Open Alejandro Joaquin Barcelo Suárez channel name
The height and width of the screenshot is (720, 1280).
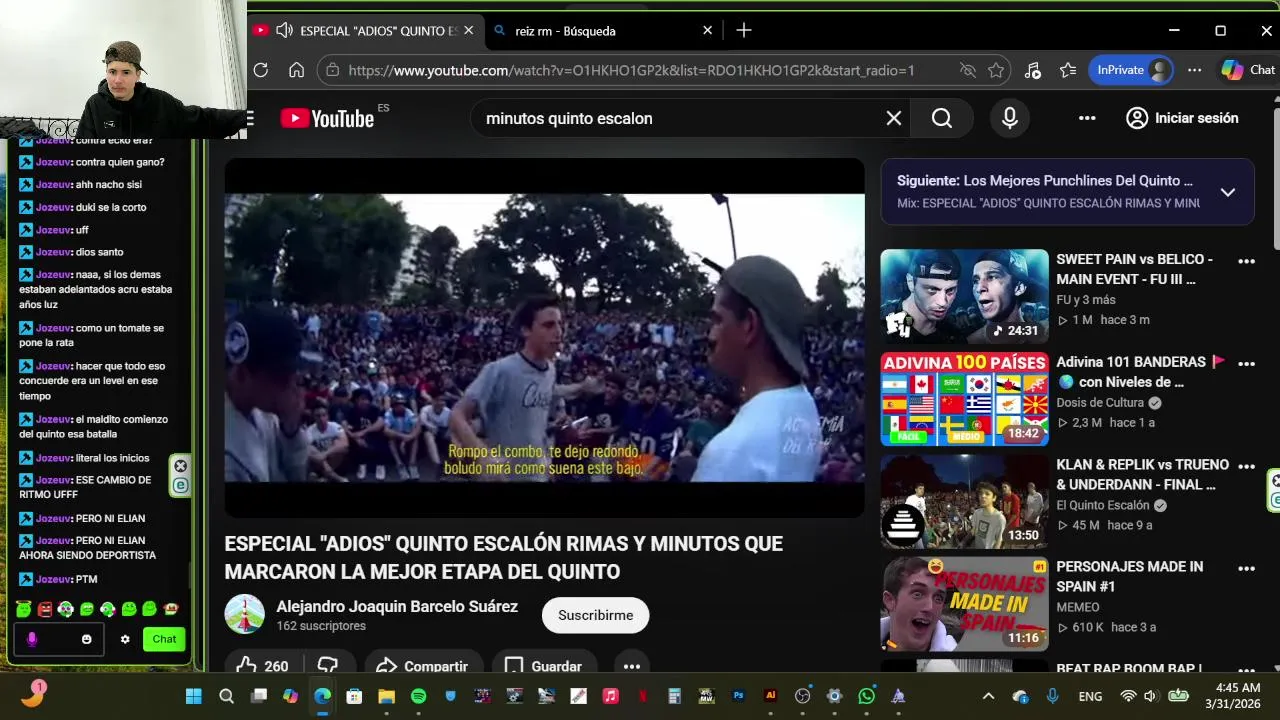(397, 607)
